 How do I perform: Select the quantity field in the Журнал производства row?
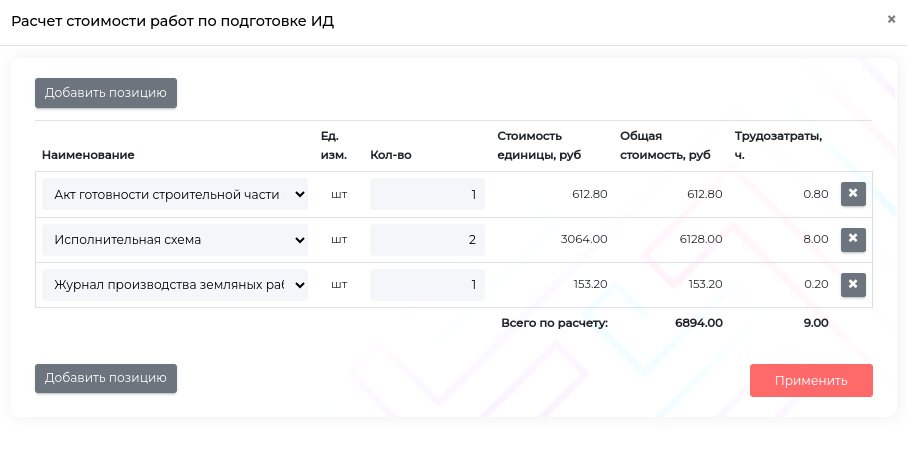[x=427, y=285]
